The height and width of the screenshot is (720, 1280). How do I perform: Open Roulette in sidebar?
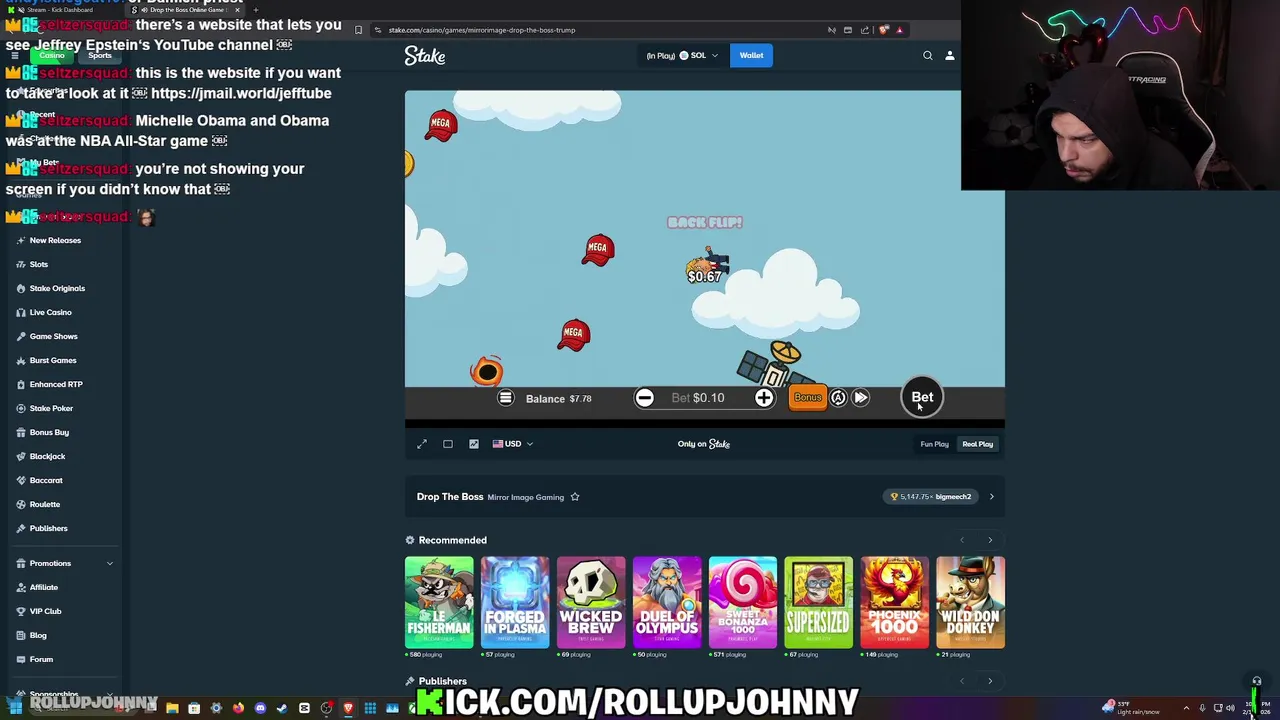(x=63, y=504)
